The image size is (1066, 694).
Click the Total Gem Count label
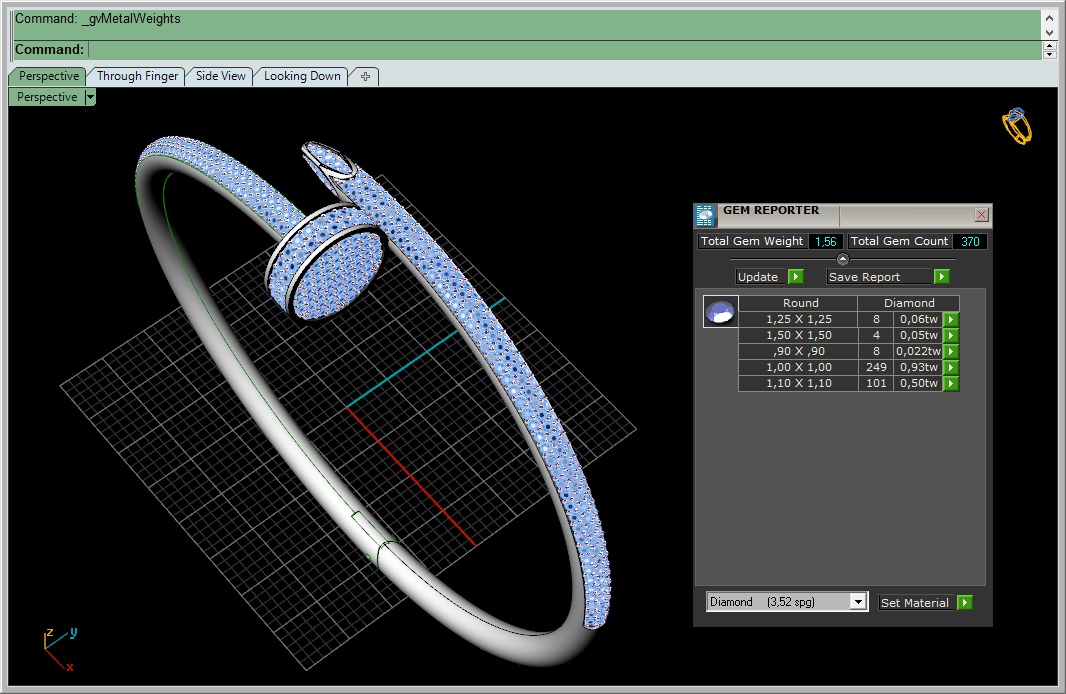tap(899, 241)
